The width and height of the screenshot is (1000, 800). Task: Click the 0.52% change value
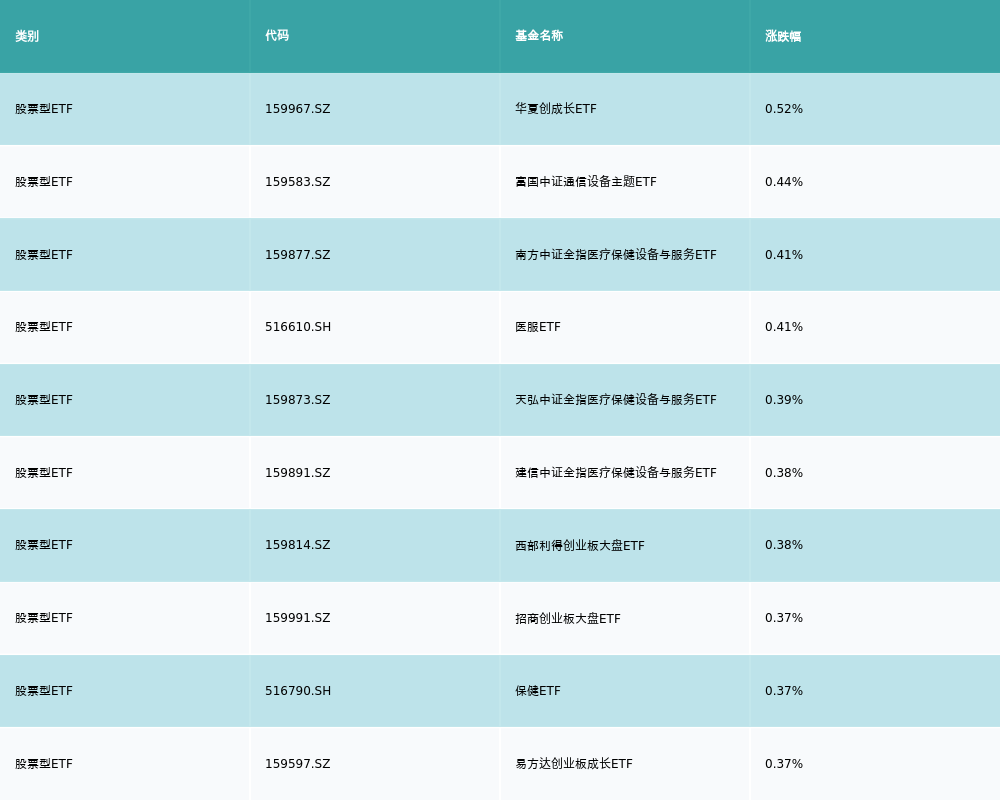pyautogui.click(x=784, y=109)
